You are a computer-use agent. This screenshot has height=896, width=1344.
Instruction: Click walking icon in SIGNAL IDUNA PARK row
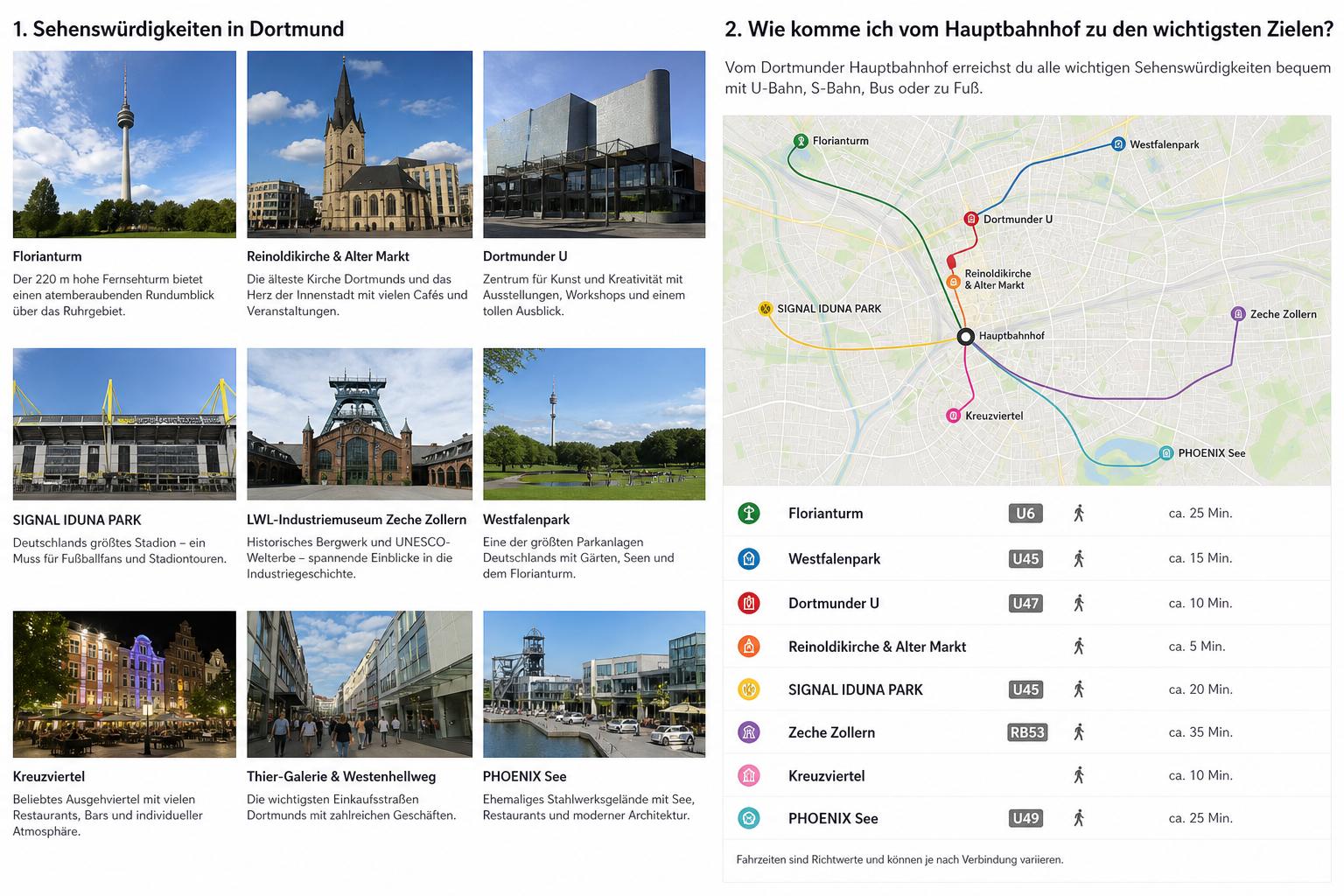point(1079,689)
